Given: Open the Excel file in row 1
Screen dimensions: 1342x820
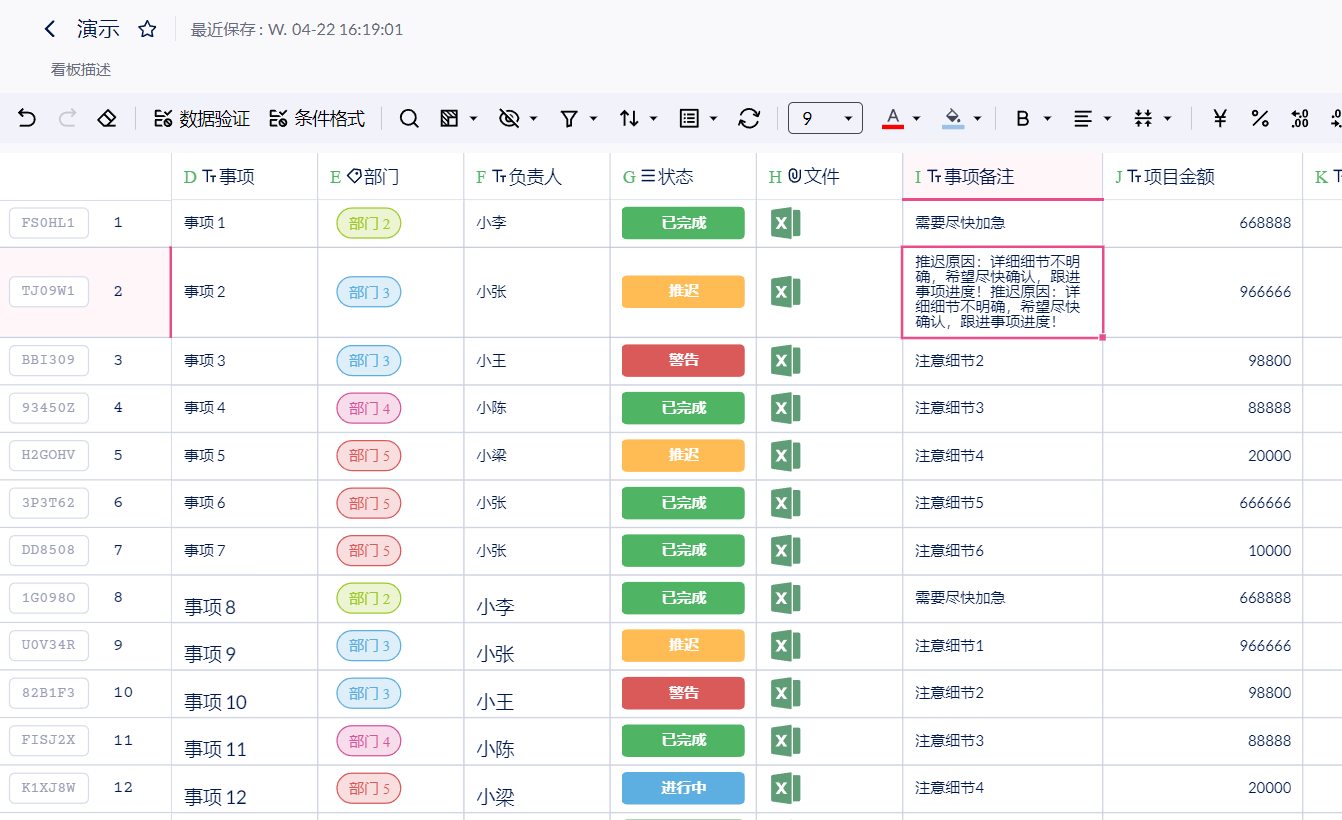Looking at the screenshot, I should pyautogui.click(x=785, y=223).
